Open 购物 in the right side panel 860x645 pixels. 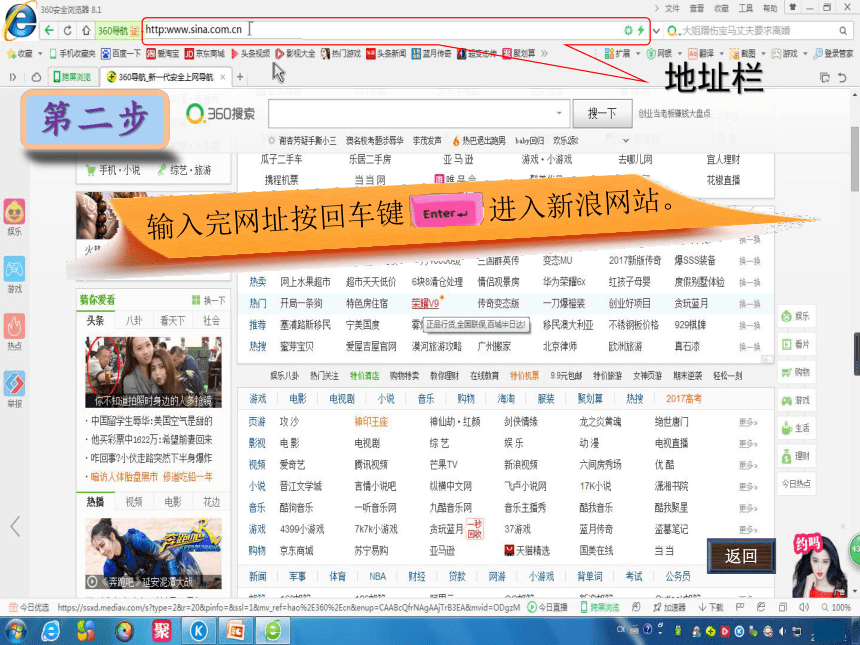796,372
